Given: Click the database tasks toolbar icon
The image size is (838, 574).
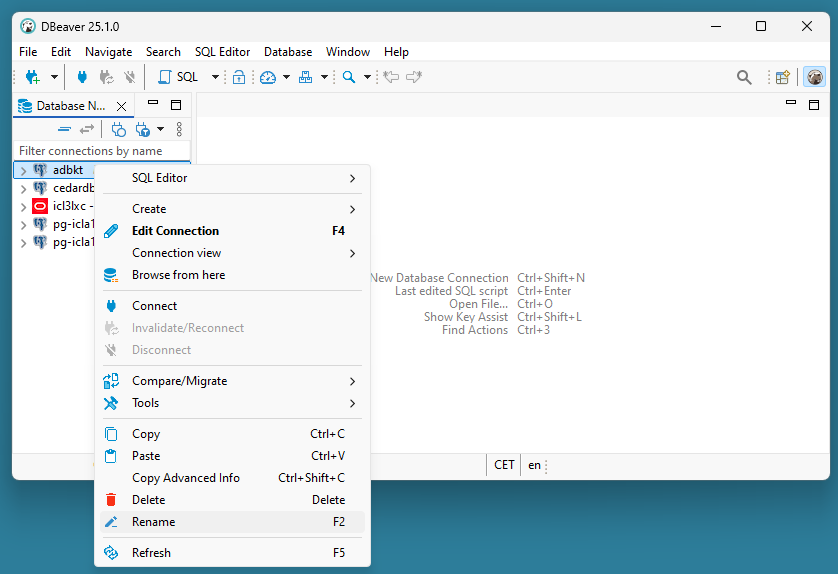Looking at the screenshot, I should point(306,77).
